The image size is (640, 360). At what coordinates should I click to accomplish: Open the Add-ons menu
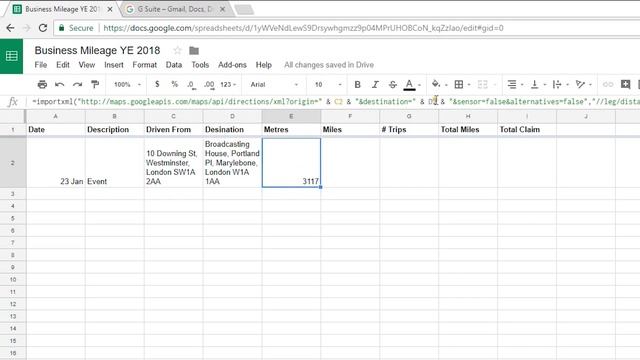232,65
